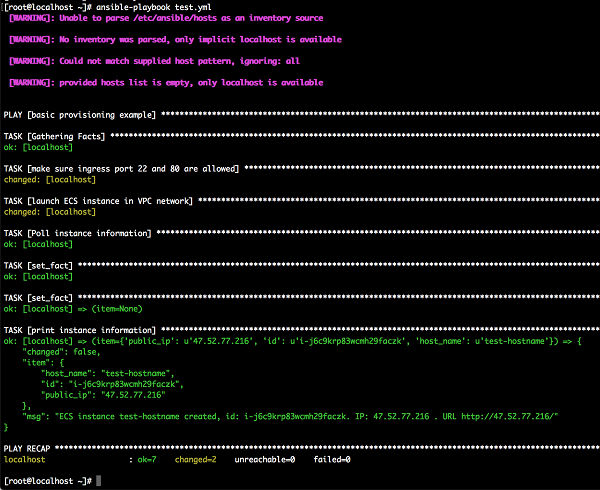Image resolution: width=600 pixels, height=490 pixels.
Task: Click the 'changed=2' recap value
Action: [196, 459]
